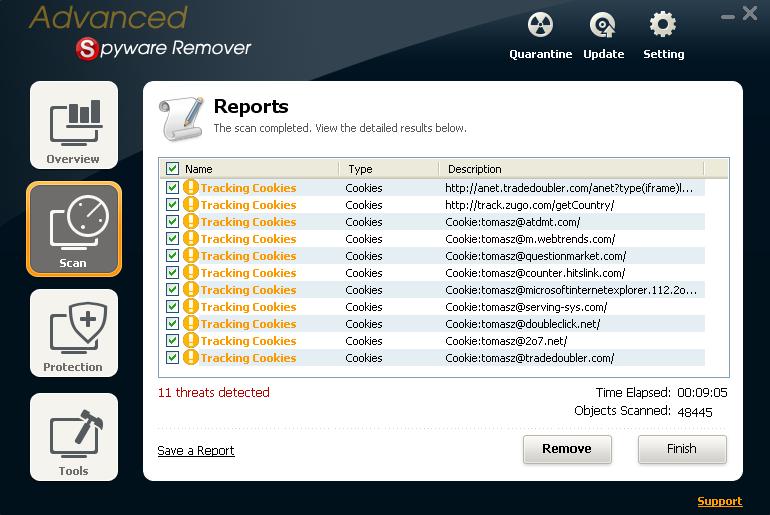The image size is (770, 515).
Task: Click the Remove button
Action: (567, 449)
